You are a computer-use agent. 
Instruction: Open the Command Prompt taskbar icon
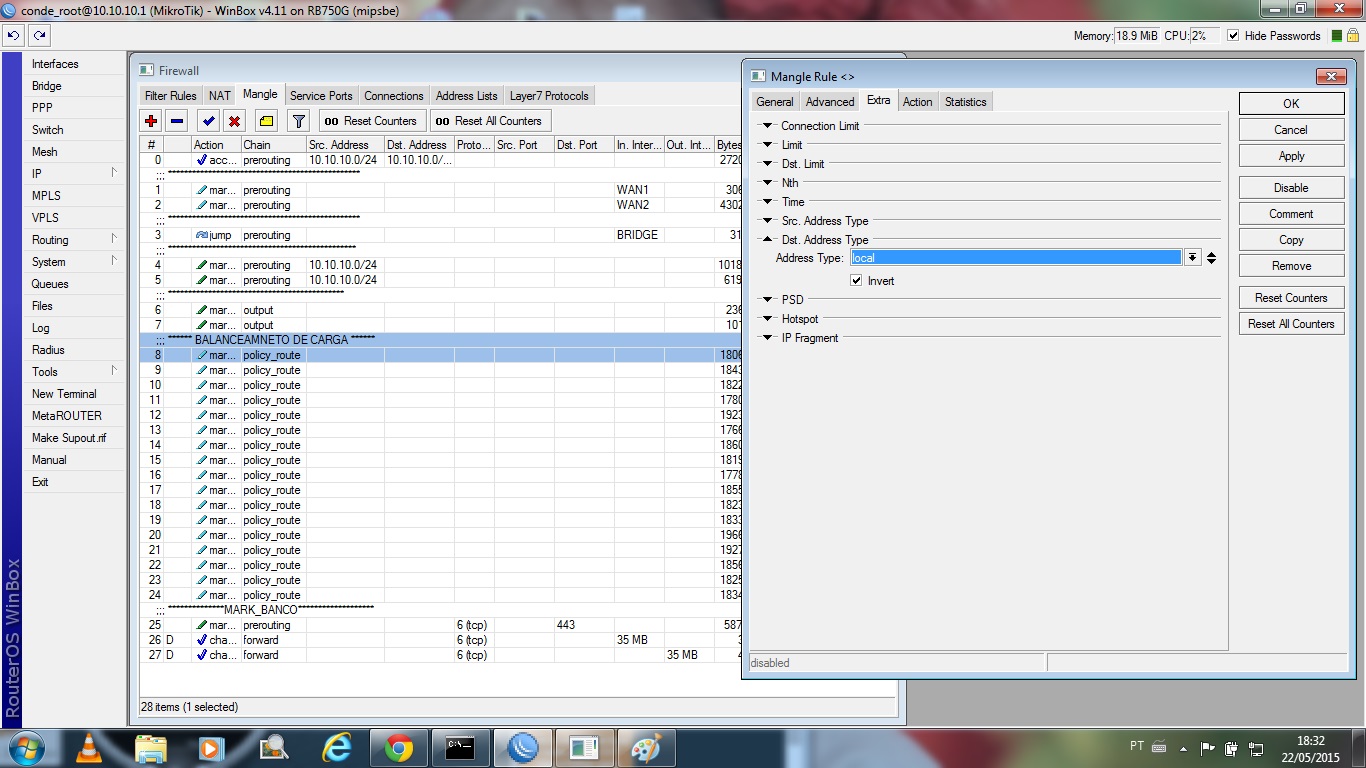461,748
